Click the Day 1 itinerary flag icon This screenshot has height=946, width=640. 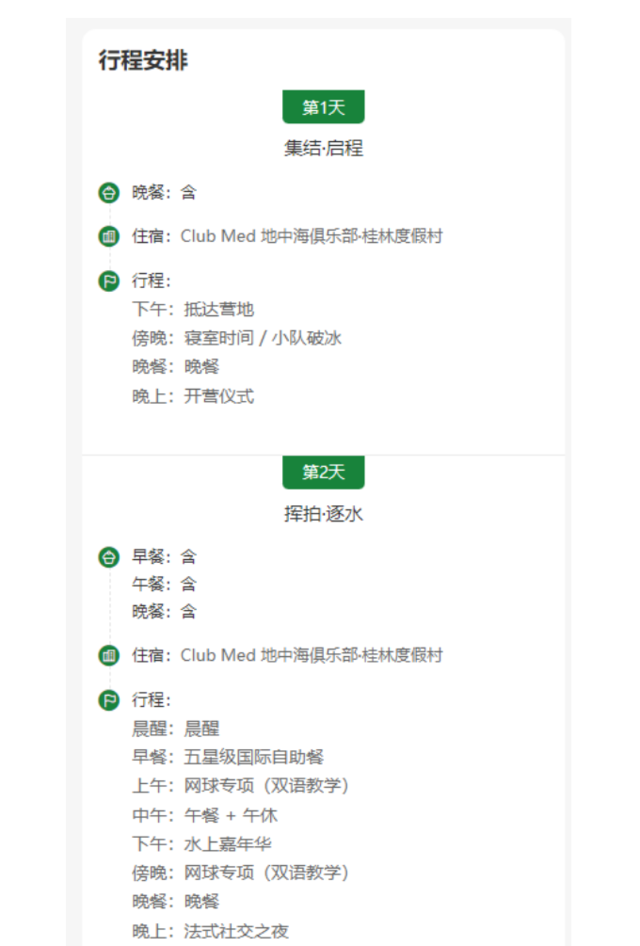tap(108, 281)
